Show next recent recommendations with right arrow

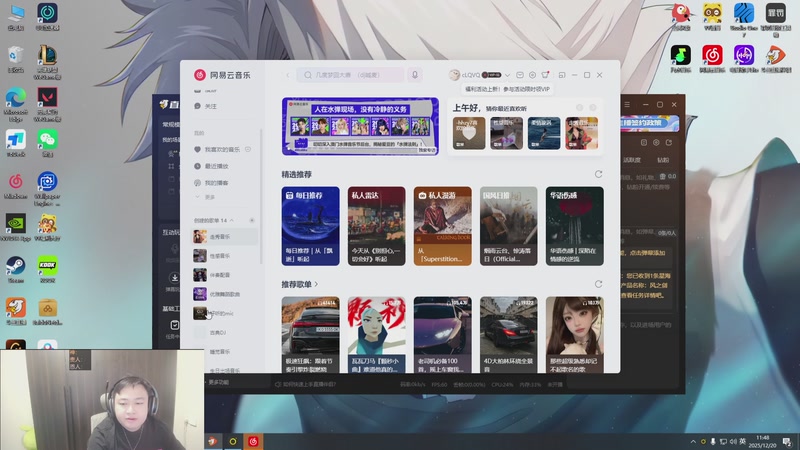593,108
